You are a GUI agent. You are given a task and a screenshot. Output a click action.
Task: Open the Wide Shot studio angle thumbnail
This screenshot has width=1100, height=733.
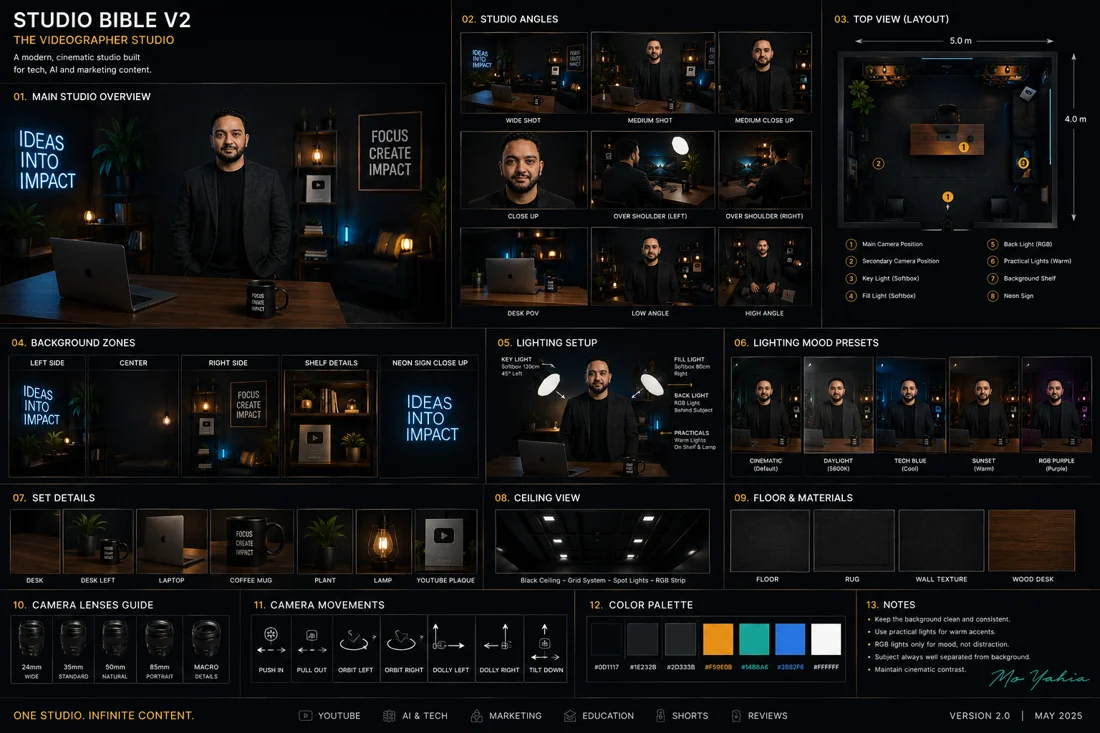[523, 72]
